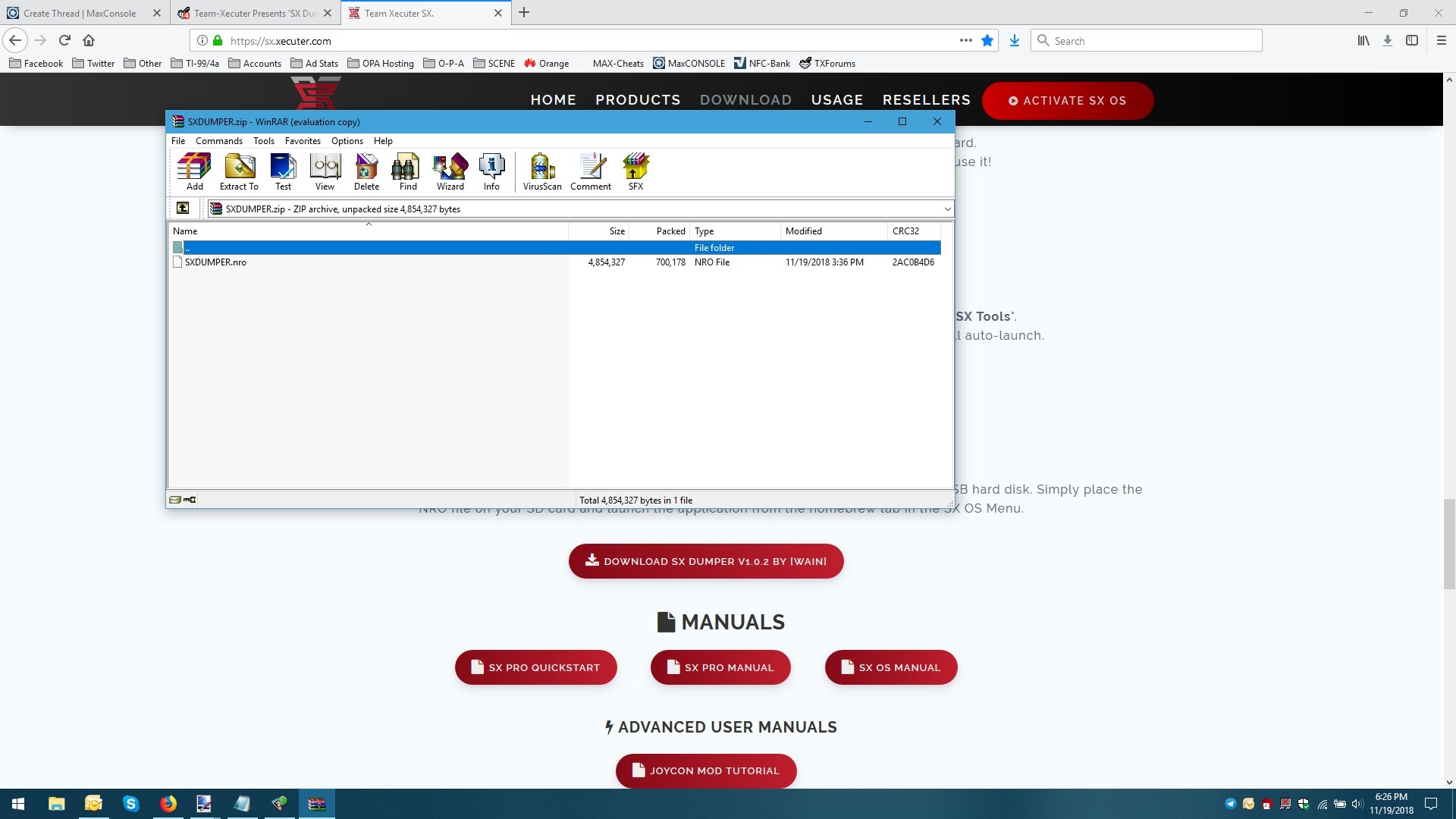Image resolution: width=1456 pixels, height=819 pixels.
Task: Sort file list by Type column
Action: click(735, 231)
